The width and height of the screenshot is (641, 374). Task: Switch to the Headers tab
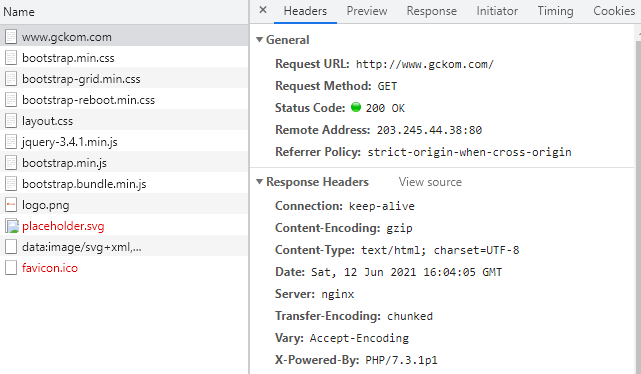(305, 11)
